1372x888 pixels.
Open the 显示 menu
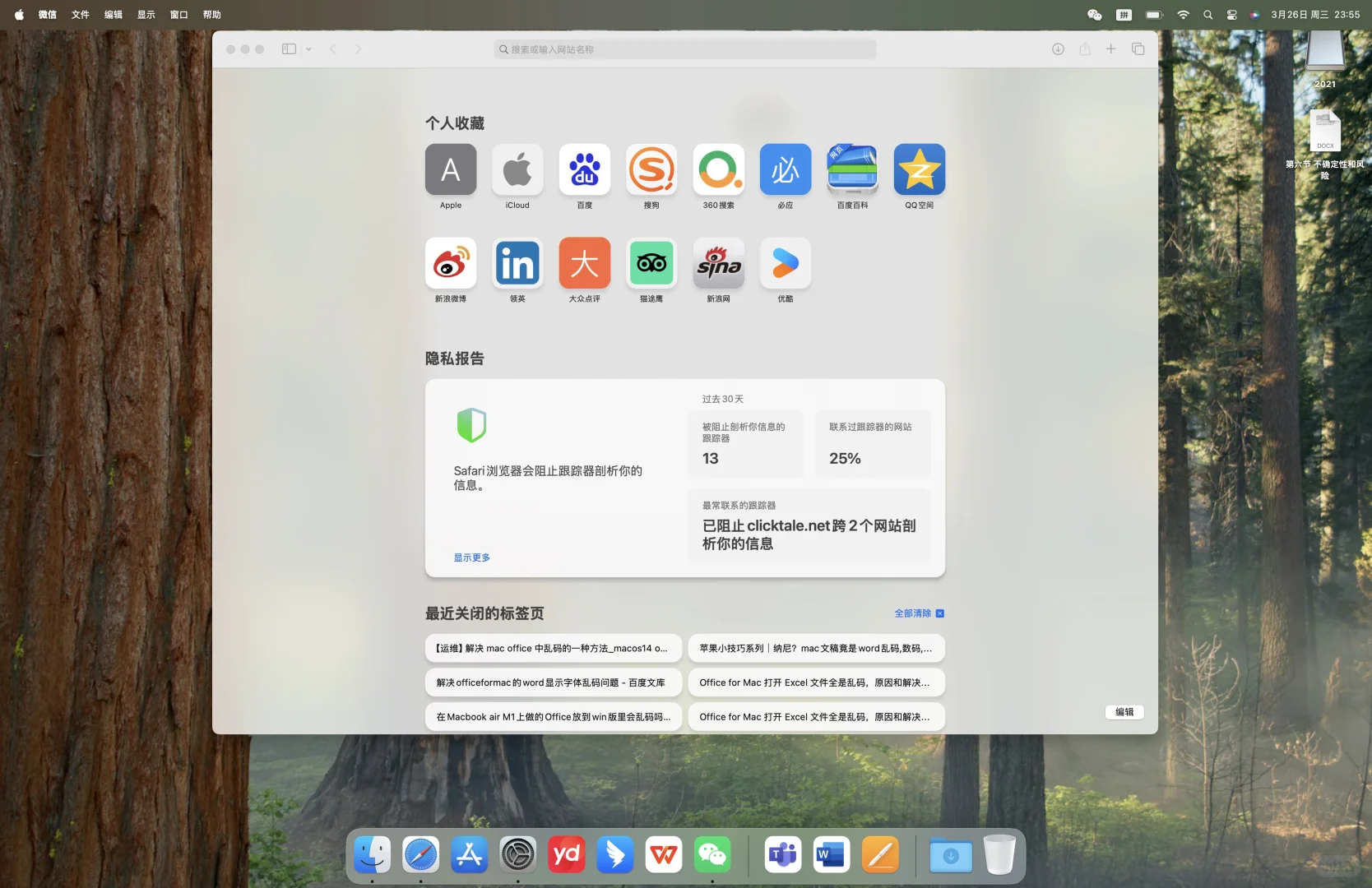click(146, 15)
